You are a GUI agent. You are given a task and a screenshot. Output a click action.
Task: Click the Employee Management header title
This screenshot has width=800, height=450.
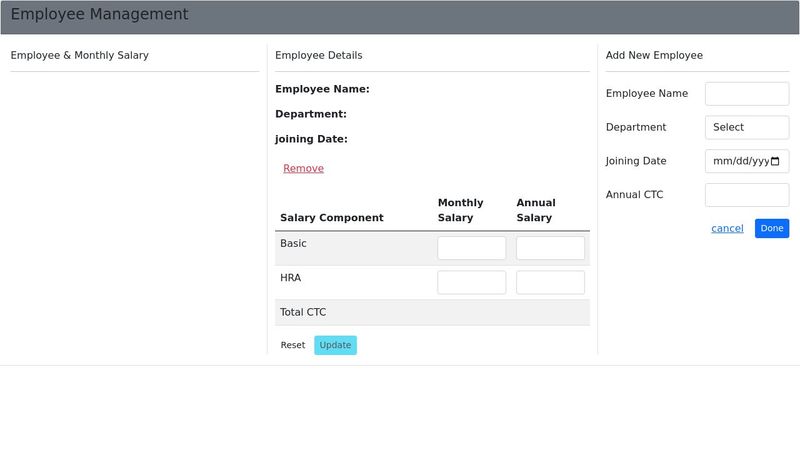(x=99, y=15)
